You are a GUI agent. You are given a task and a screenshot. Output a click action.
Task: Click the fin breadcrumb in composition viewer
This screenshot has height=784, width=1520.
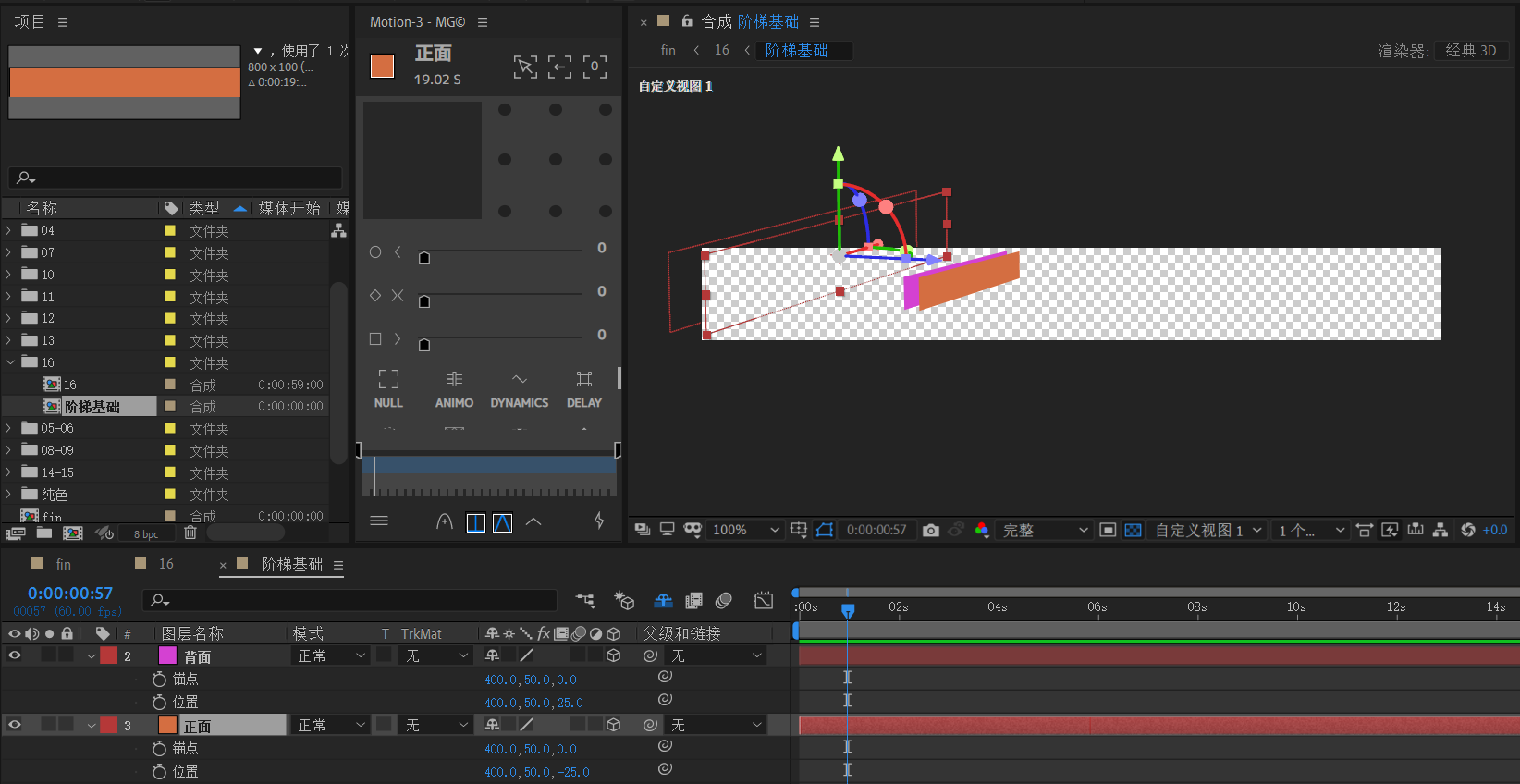[668, 51]
